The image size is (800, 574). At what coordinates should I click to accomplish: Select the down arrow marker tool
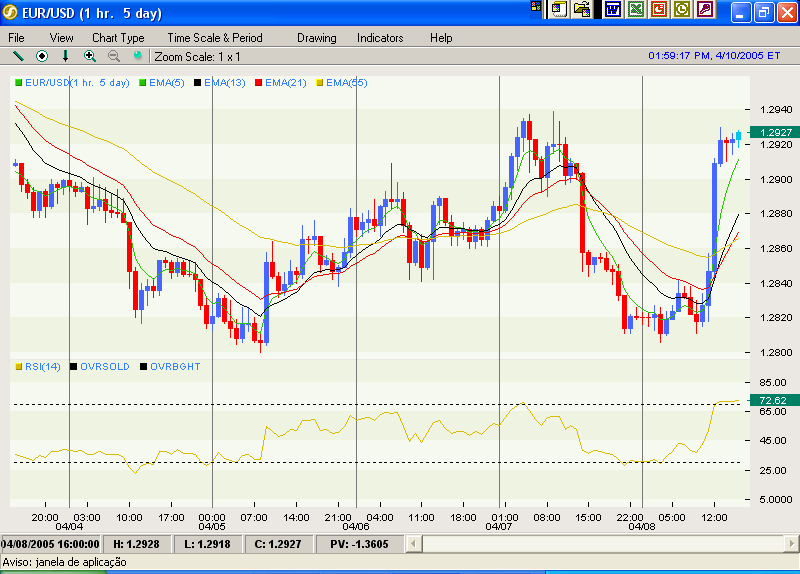66,56
